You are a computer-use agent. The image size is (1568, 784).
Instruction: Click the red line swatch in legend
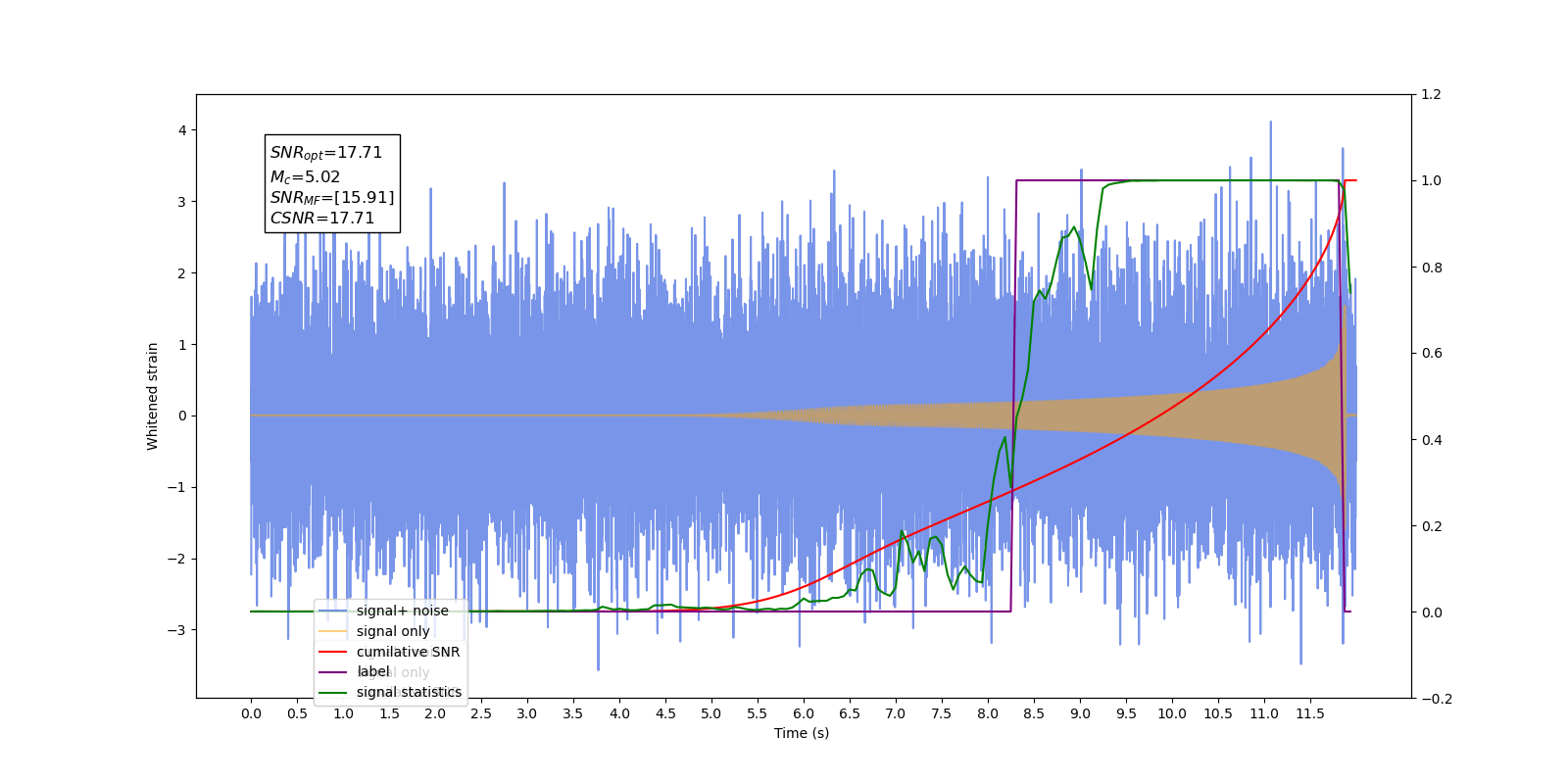(333, 652)
